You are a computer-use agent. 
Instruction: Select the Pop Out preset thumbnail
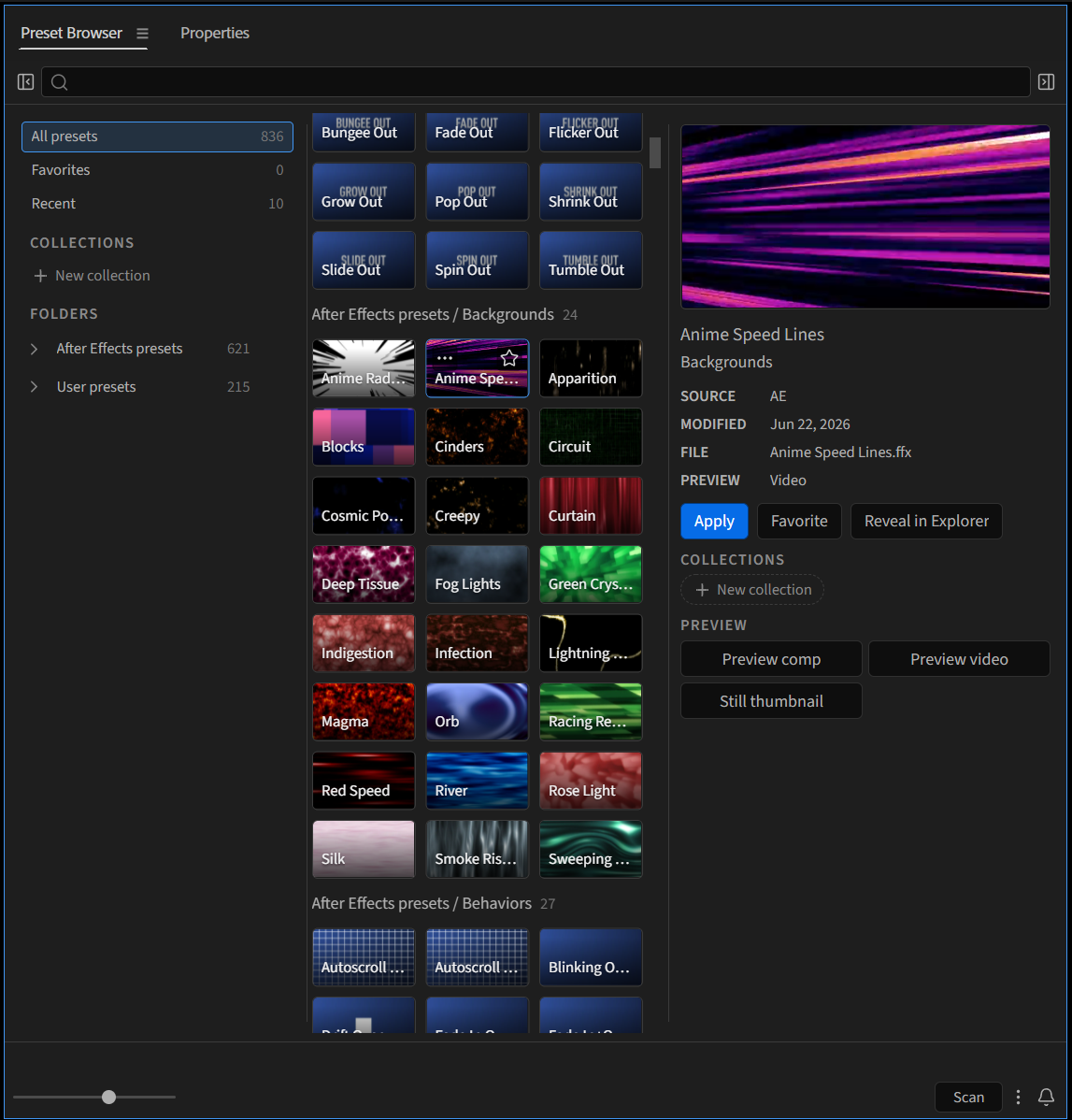click(477, 192)
